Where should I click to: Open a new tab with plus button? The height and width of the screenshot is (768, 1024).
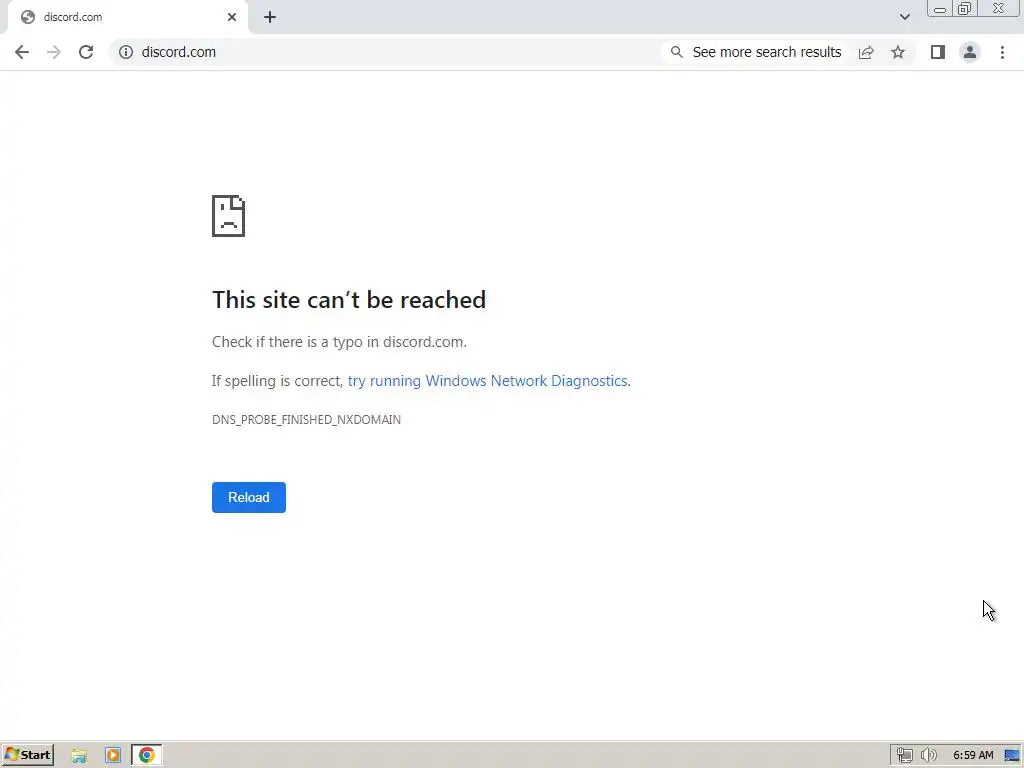[x=270, y=17]
